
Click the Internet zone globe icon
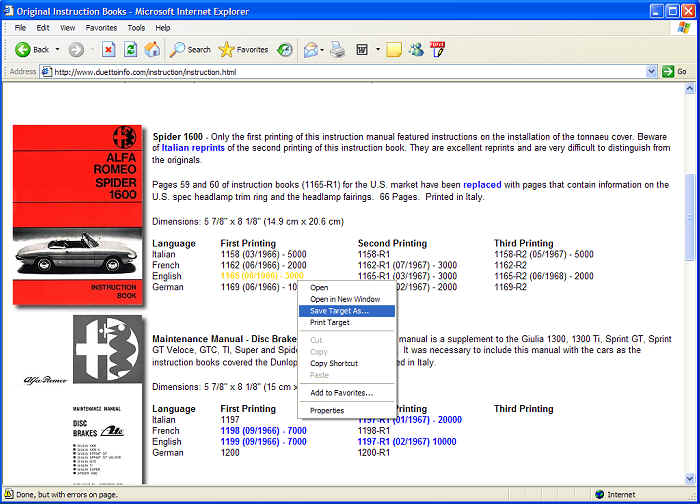[x=600, y=495]
